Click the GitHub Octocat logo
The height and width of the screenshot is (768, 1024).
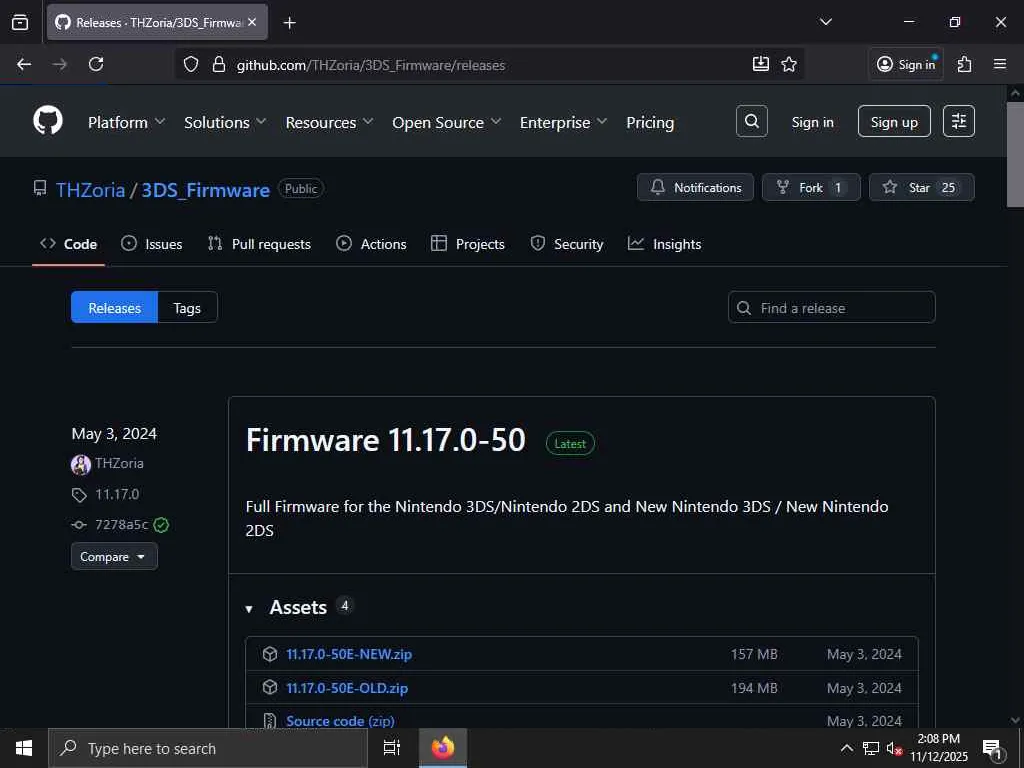point(48,121)
